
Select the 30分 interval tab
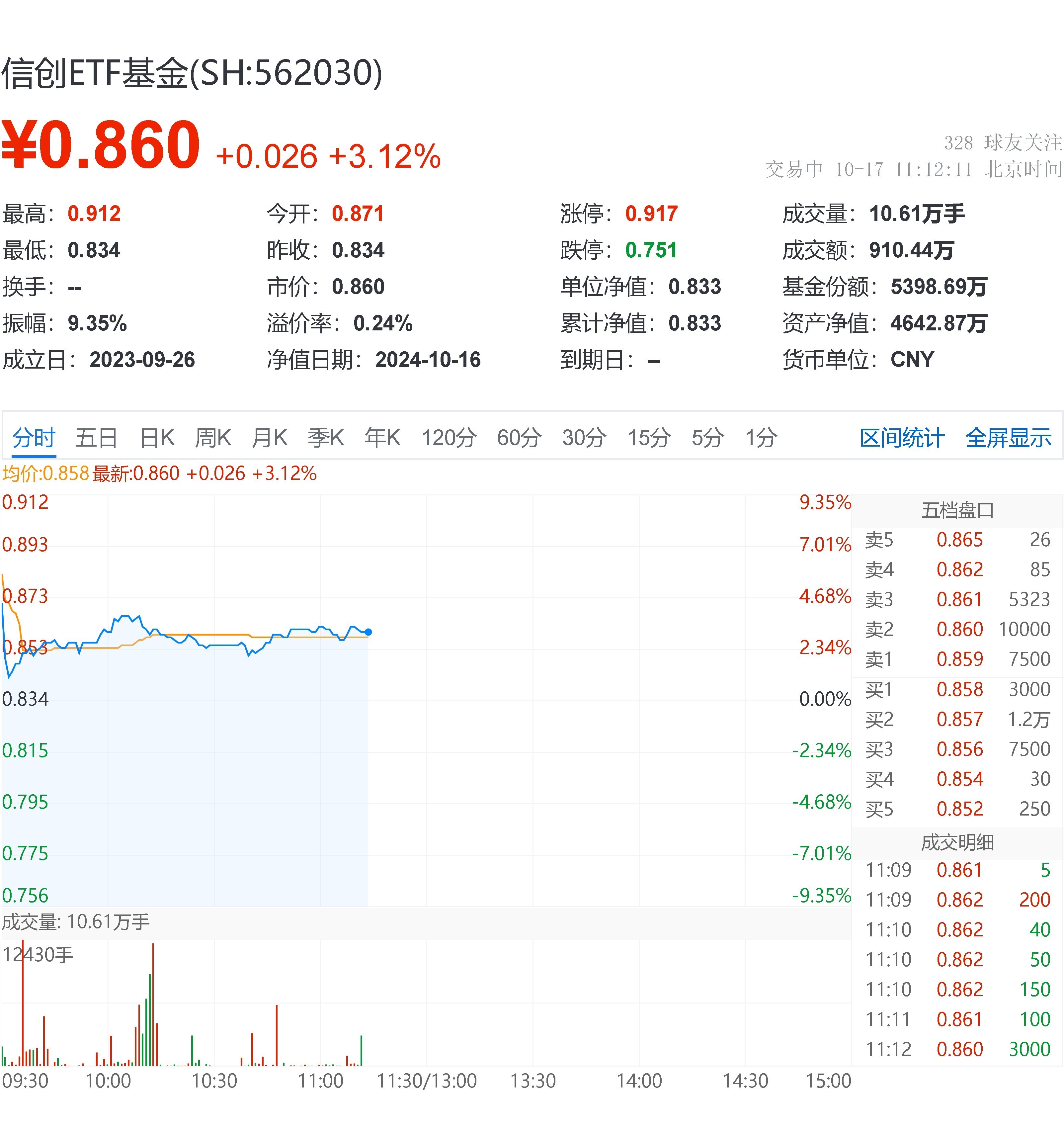[584, 438]
